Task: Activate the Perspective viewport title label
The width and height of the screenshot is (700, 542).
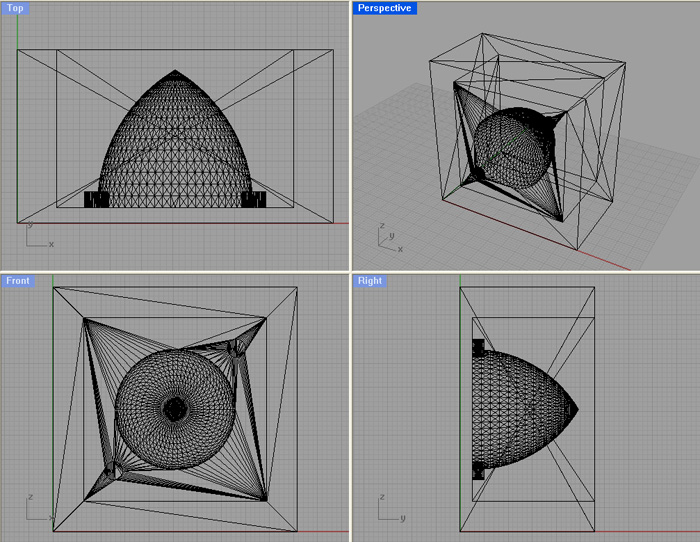Action: [385, 8]
